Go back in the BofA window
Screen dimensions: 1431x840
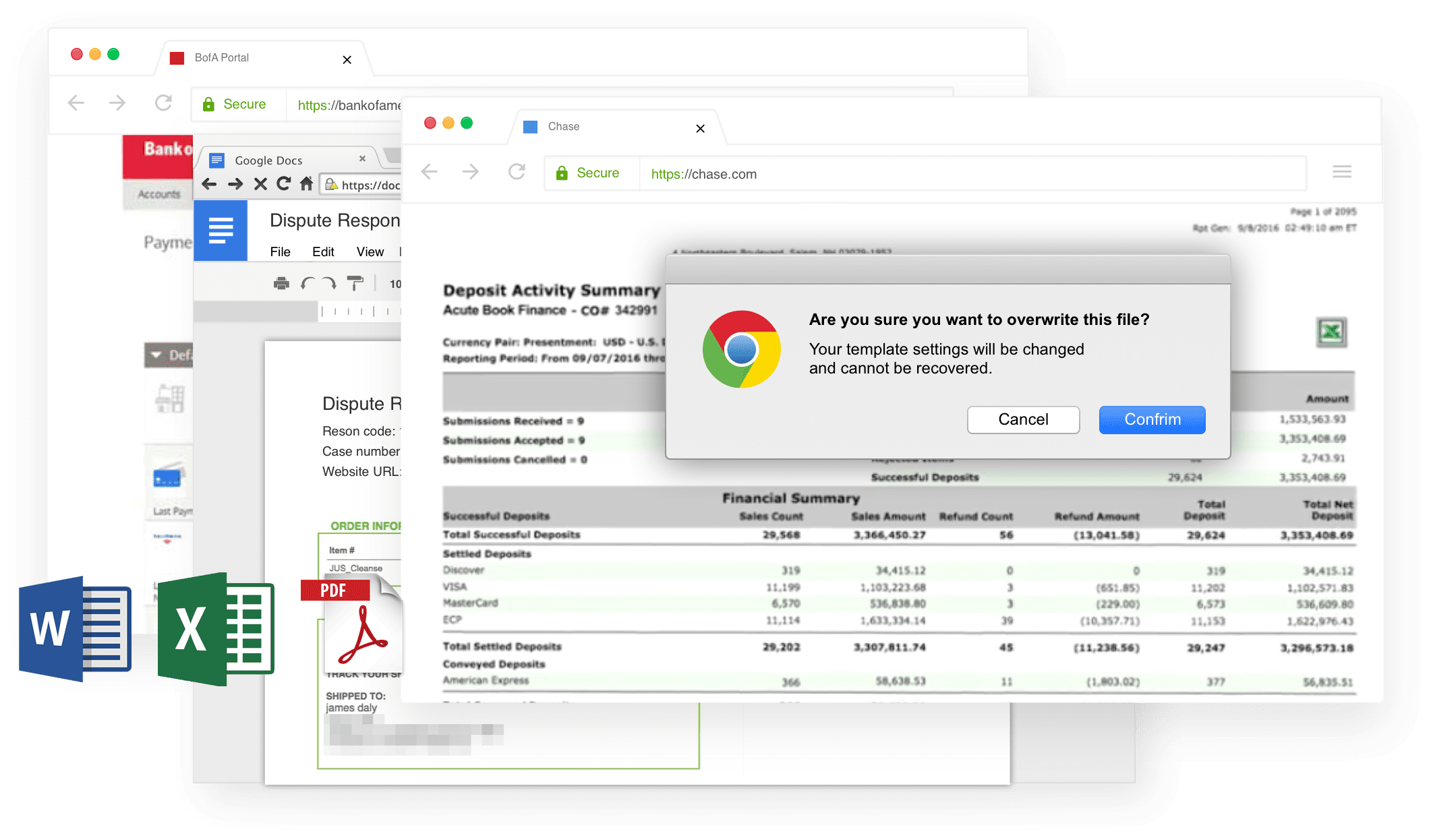[76, 102]
